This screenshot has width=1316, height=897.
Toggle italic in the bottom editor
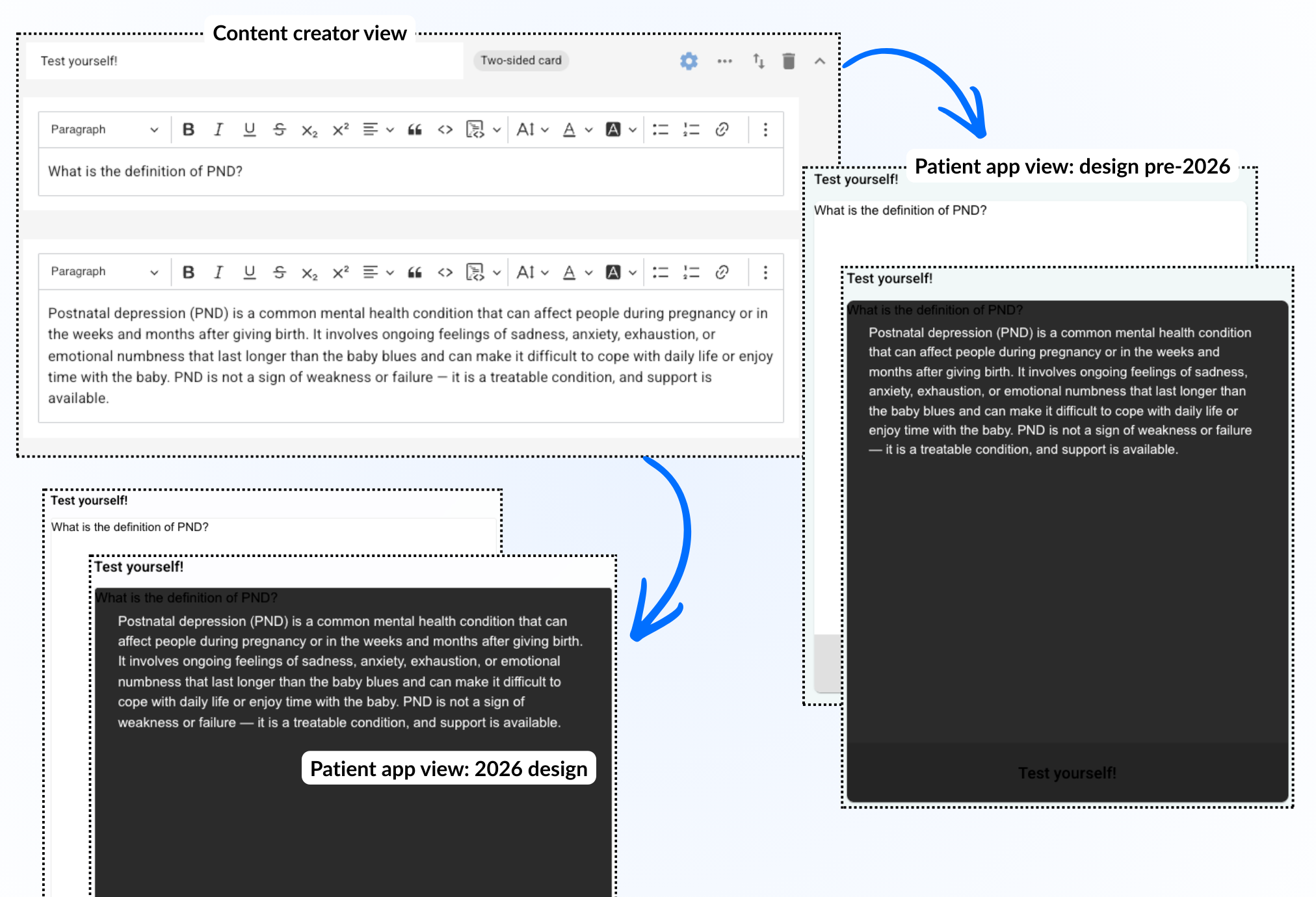coord(218,272)
